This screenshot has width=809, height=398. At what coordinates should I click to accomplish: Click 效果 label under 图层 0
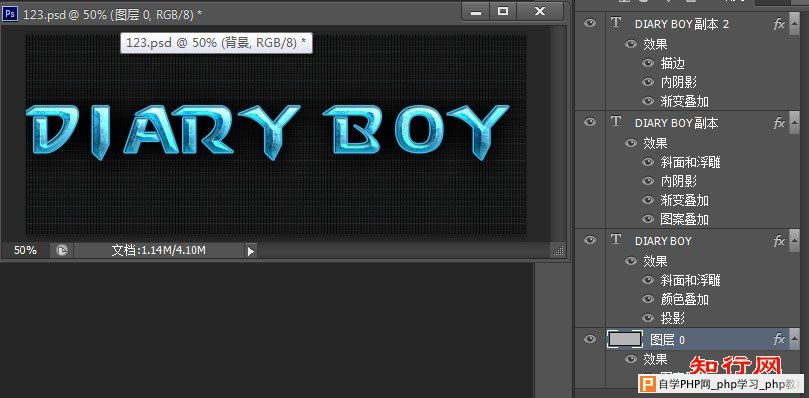tap(655, 359)
